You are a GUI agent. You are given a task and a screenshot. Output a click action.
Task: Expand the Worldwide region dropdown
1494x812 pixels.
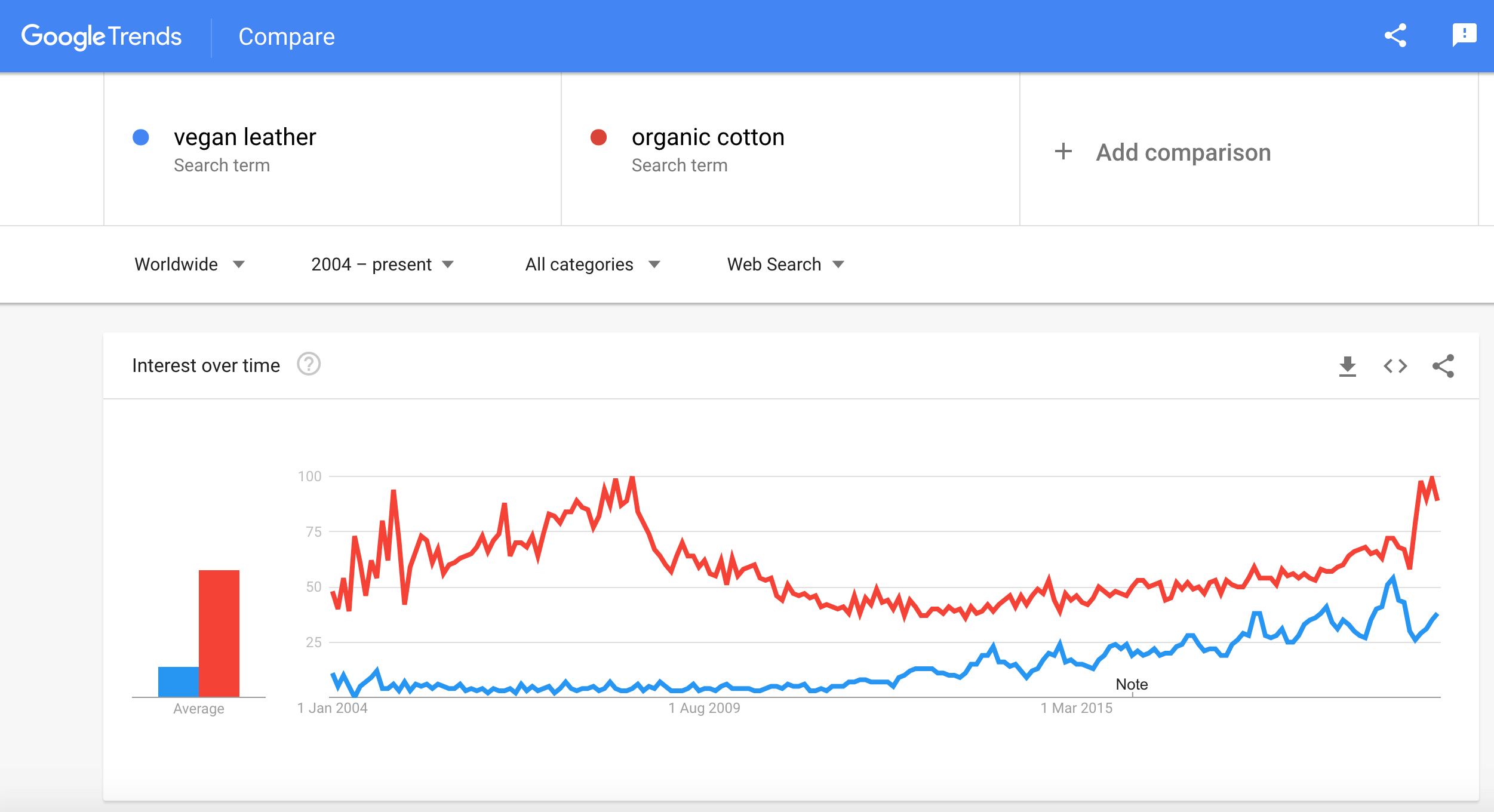click(x=189, y=264)
